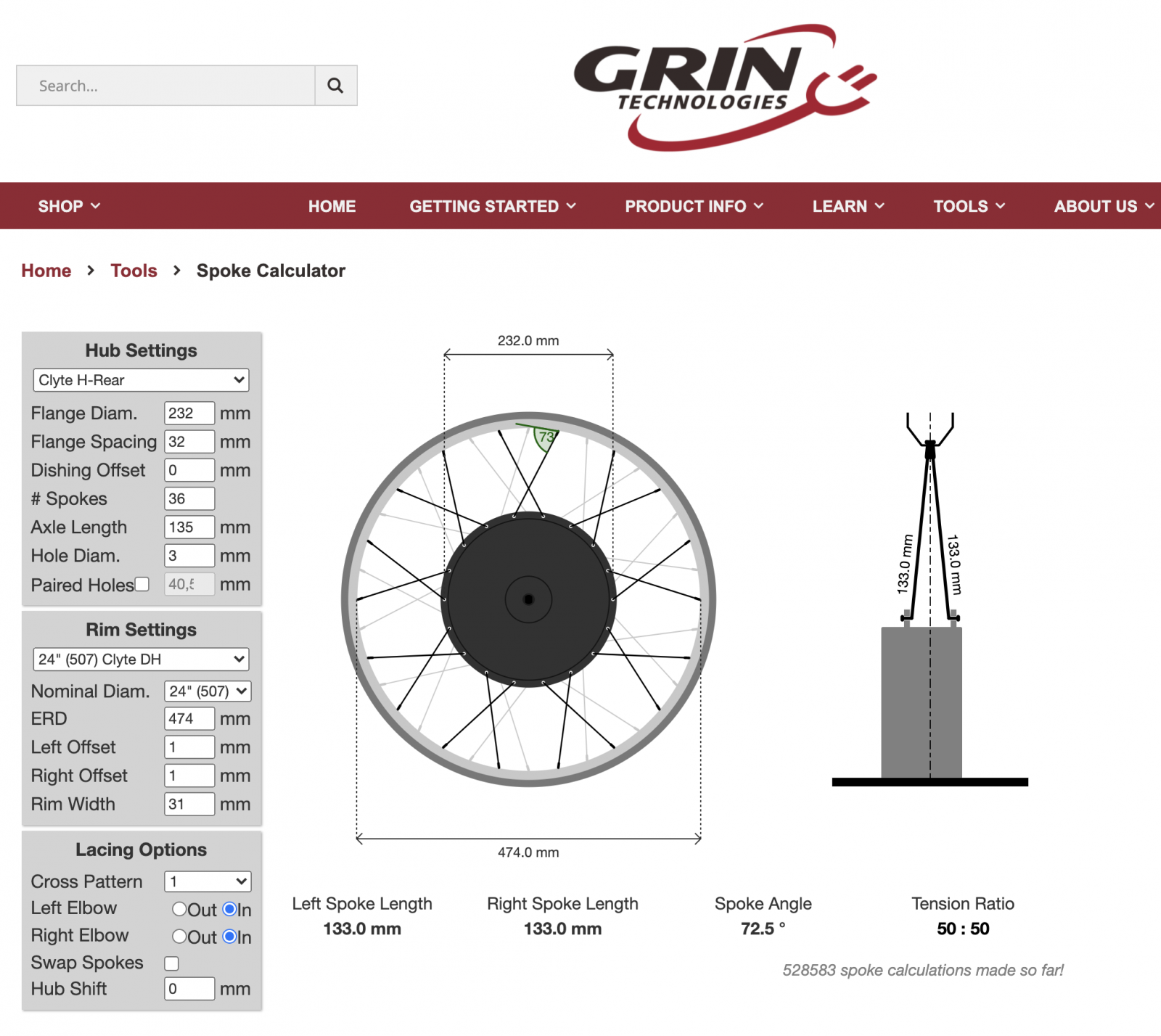
Task: Click the green spoke angle marker
Action: pos(545,437)
